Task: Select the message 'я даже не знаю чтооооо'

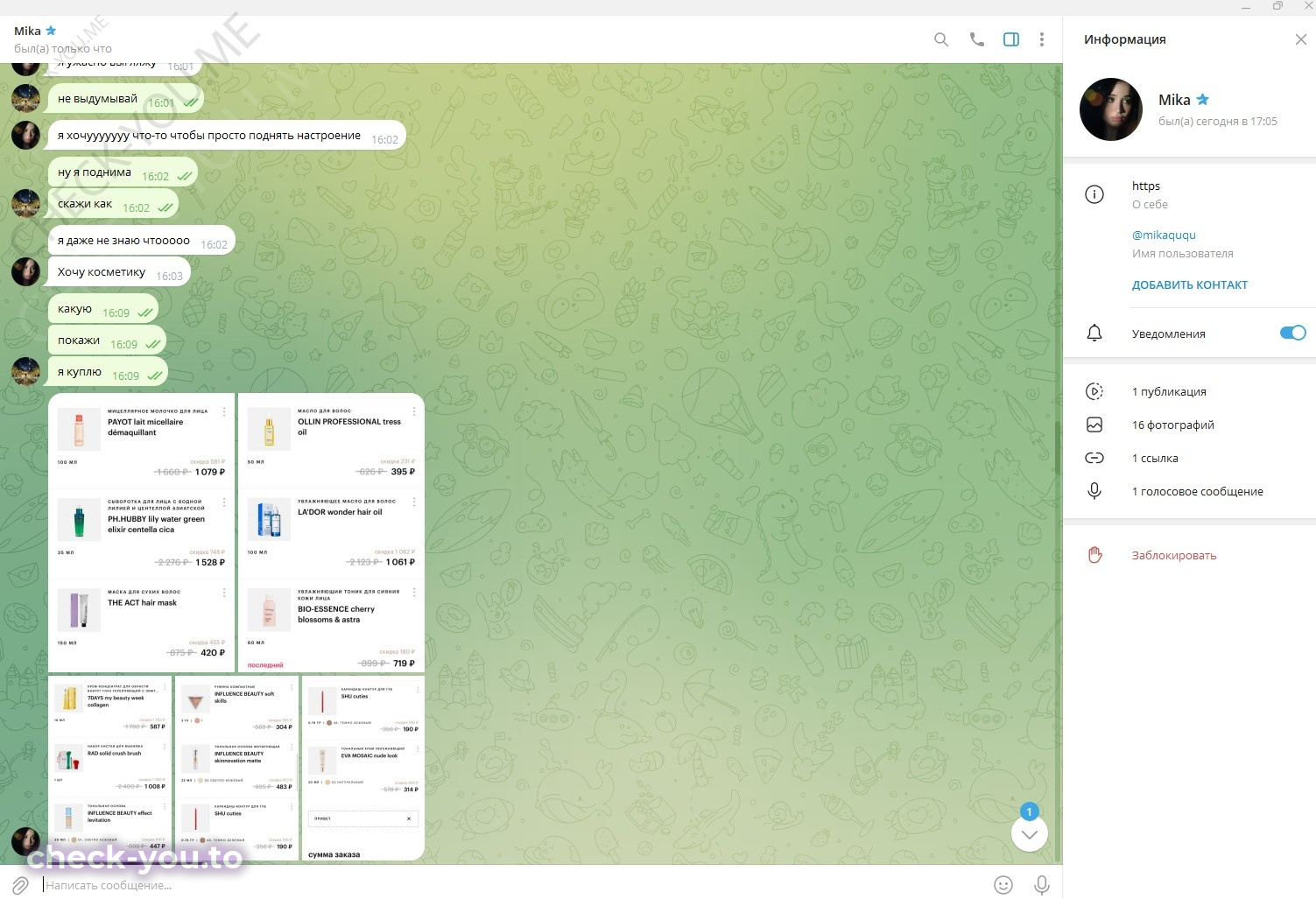Action: [x=142, y=241]
